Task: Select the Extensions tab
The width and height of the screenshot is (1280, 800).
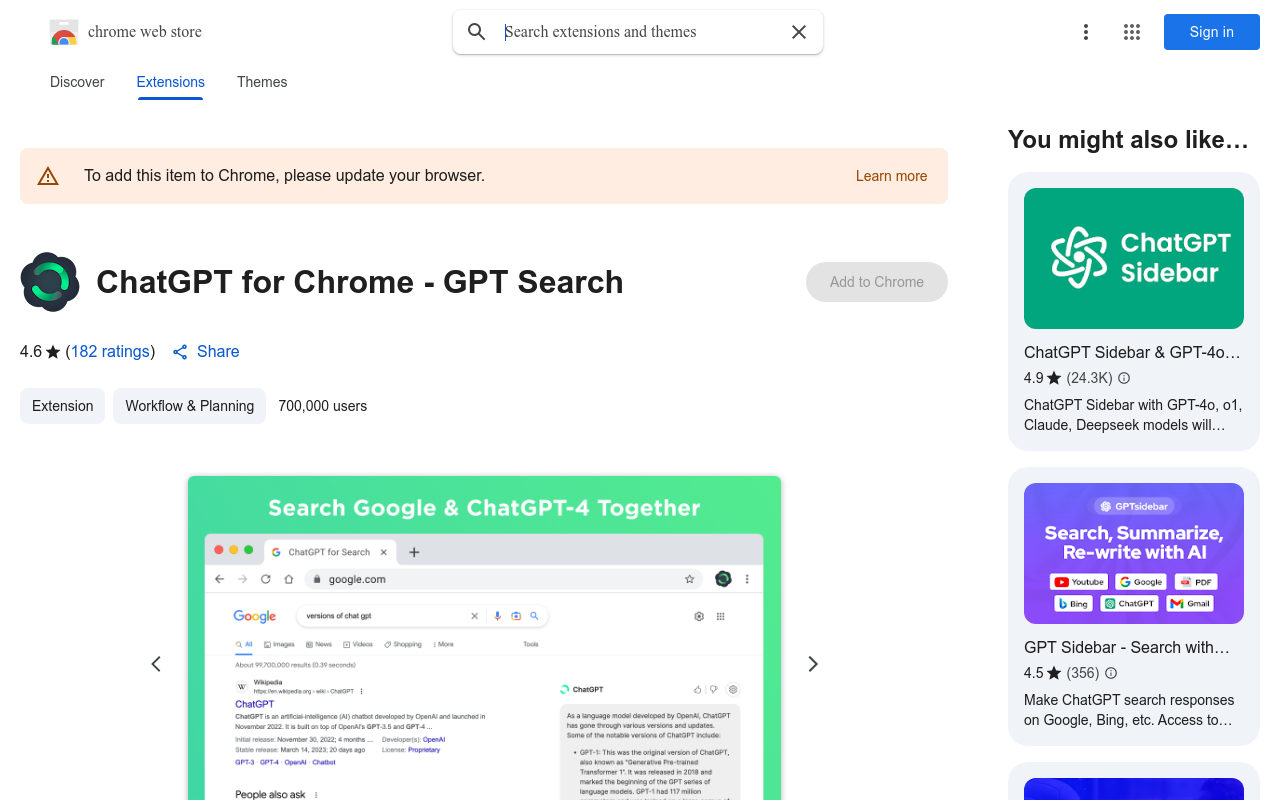Action: click(170, 82)
